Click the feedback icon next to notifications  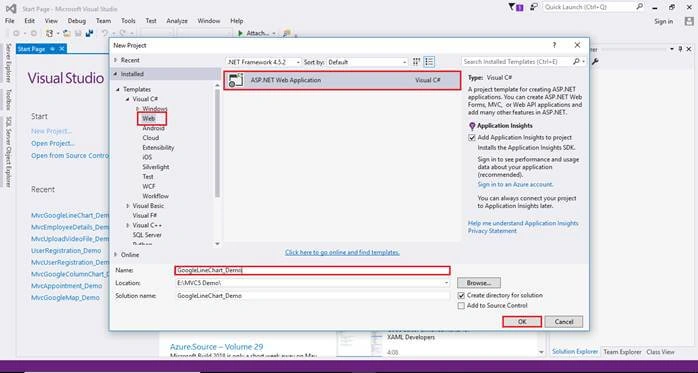(534, 7)
